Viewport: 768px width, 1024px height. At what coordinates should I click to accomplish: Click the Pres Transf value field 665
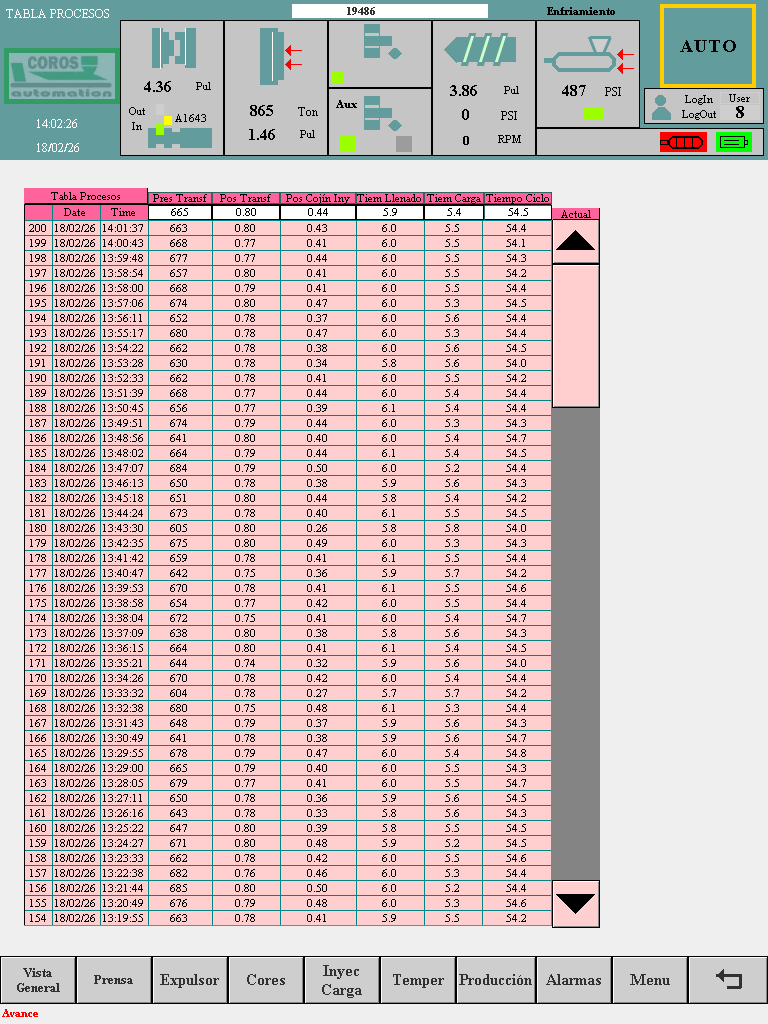tap(180, 213)
